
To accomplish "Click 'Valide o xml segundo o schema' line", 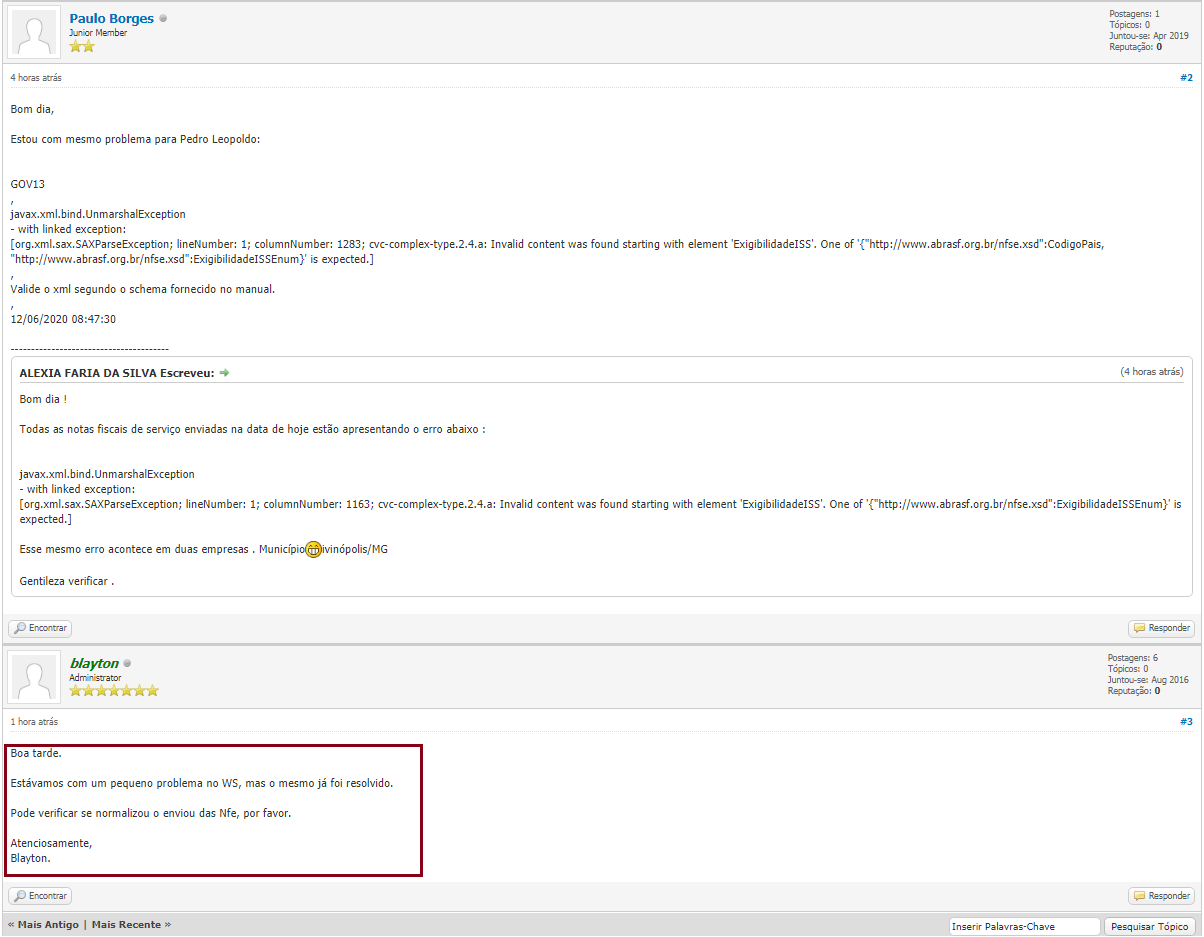I will [x=143, y=289].
